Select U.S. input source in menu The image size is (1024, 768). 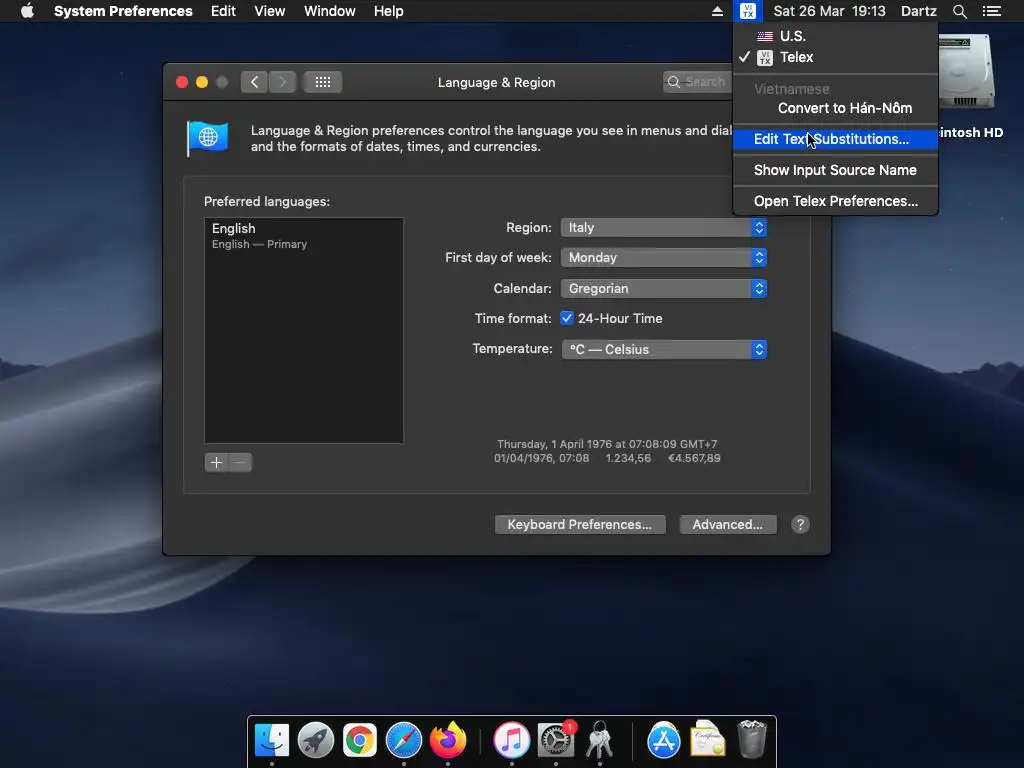pyautogui.click(x=835, y=36)
